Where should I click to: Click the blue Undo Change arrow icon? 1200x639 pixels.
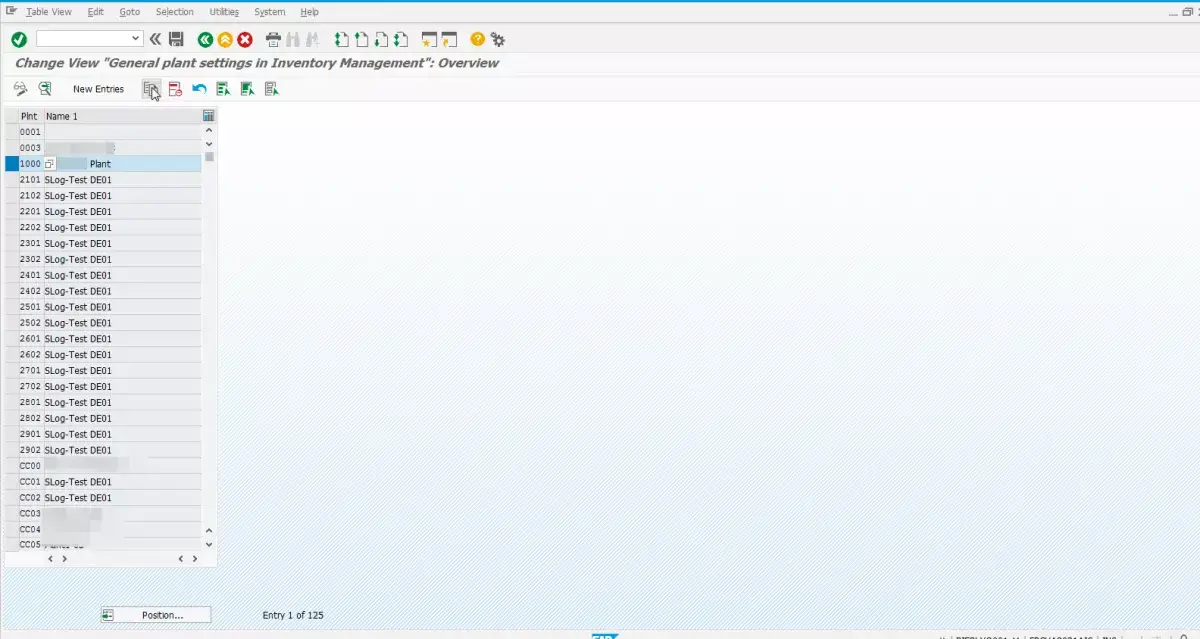pyautogui.click(x=199, y=89)
